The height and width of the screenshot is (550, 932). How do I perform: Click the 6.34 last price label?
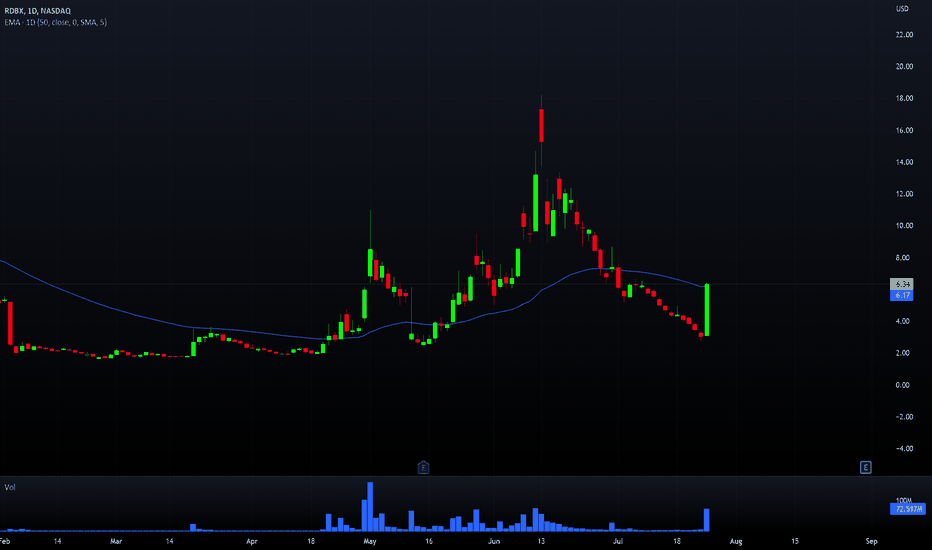(x=902, y=284)
